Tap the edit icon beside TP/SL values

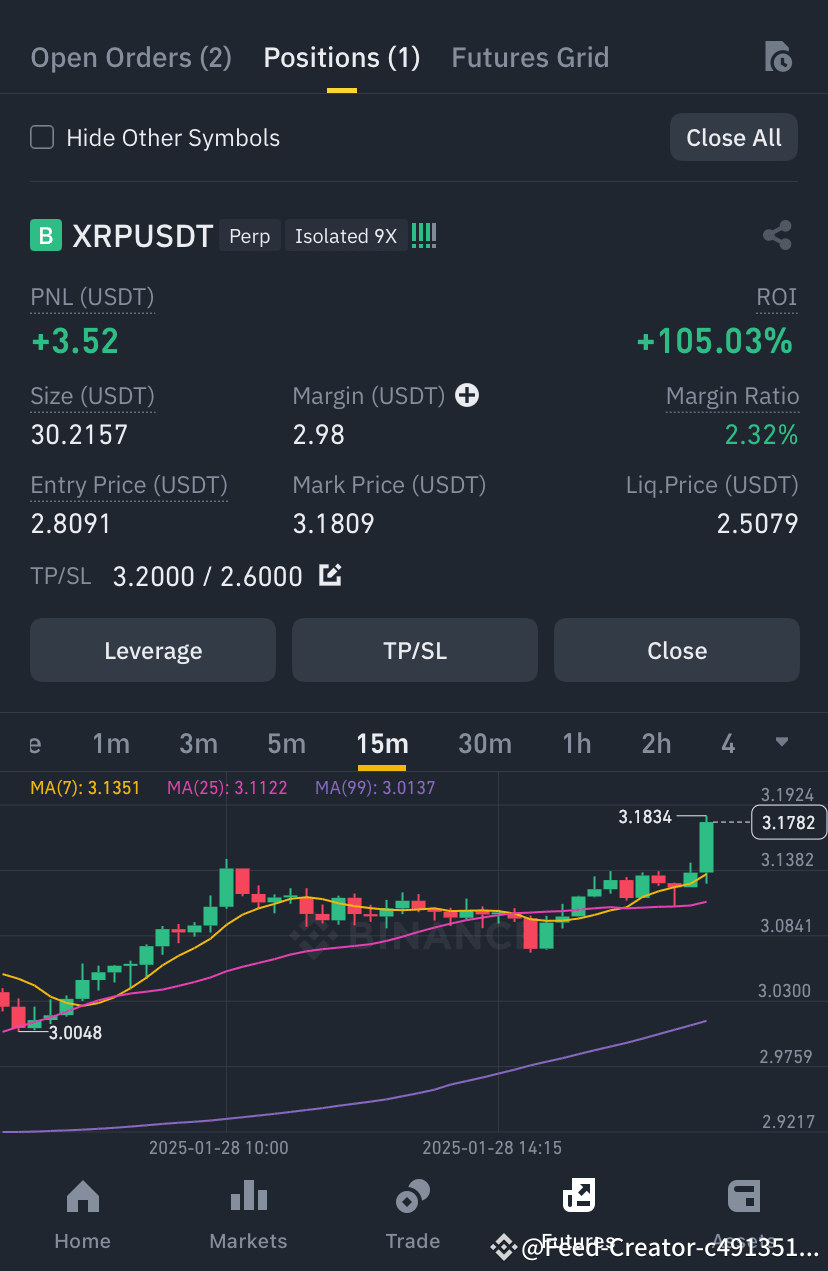point(330,575)
